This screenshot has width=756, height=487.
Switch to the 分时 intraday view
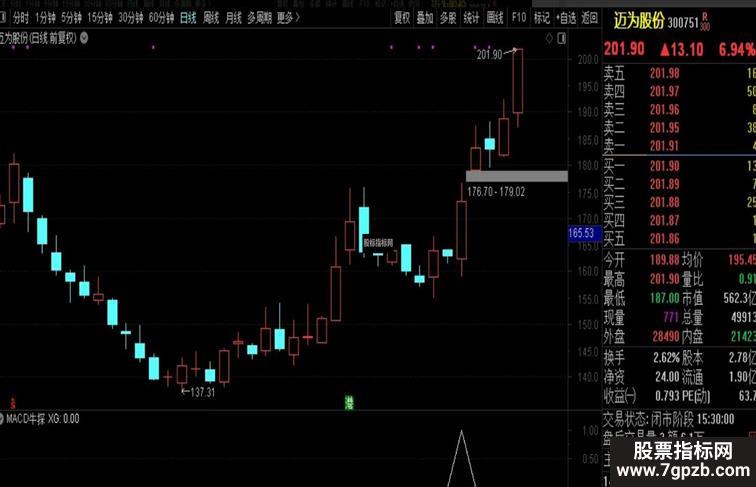(21, 18)
